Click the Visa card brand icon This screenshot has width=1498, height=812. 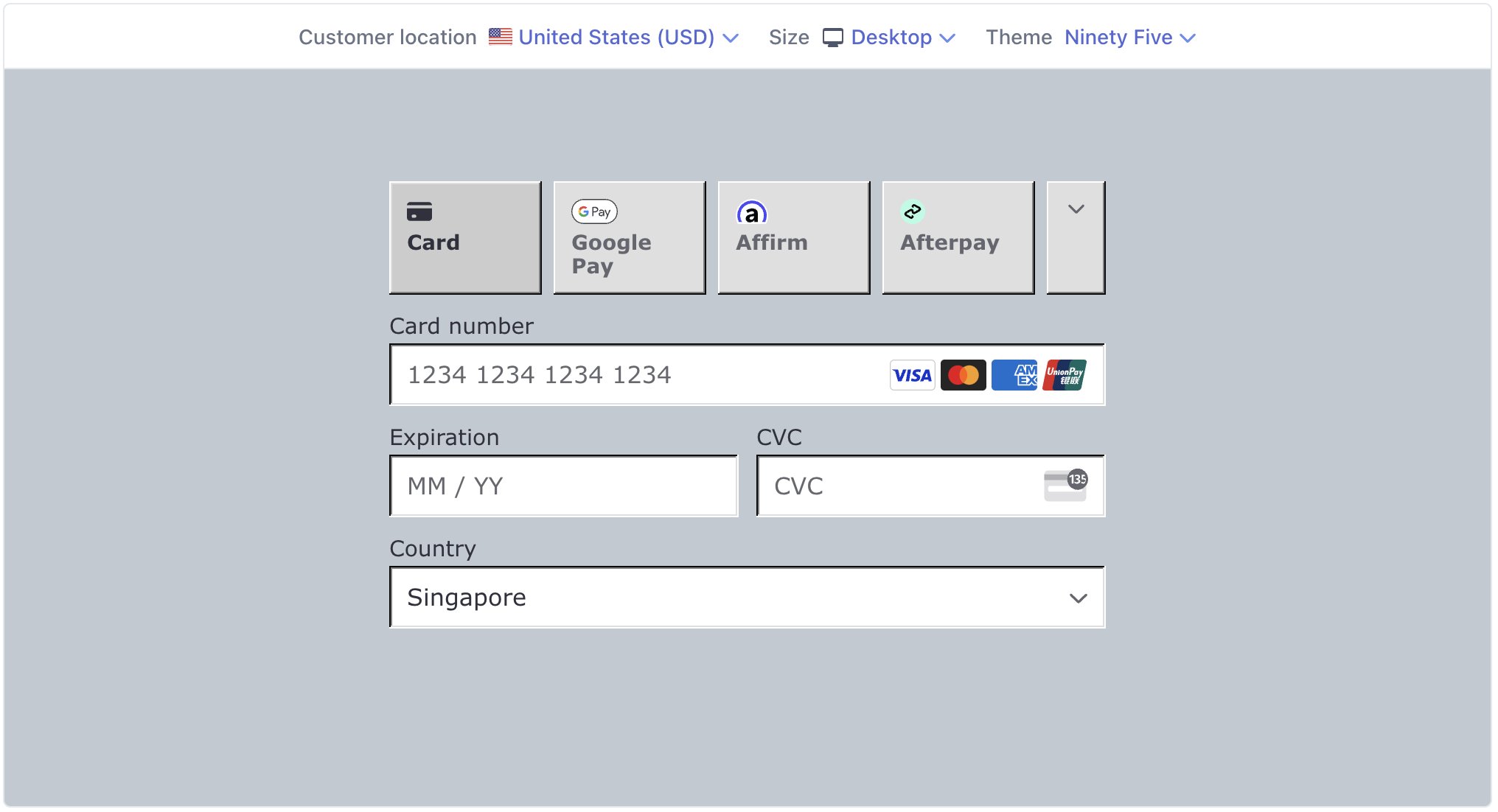pyautogui.click(x=913, y=375)
